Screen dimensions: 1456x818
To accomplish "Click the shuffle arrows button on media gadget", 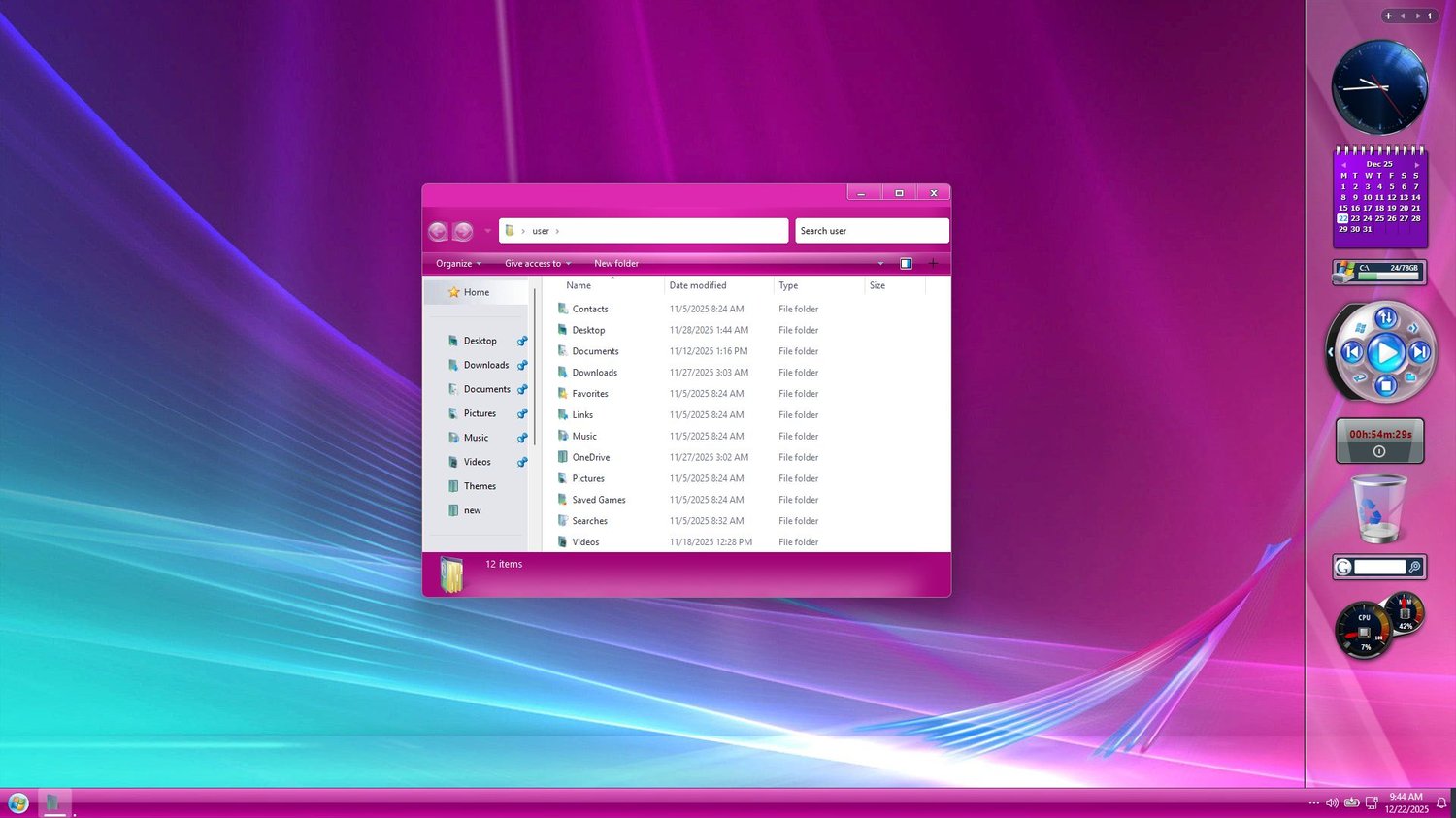I will click(1386, 317).
